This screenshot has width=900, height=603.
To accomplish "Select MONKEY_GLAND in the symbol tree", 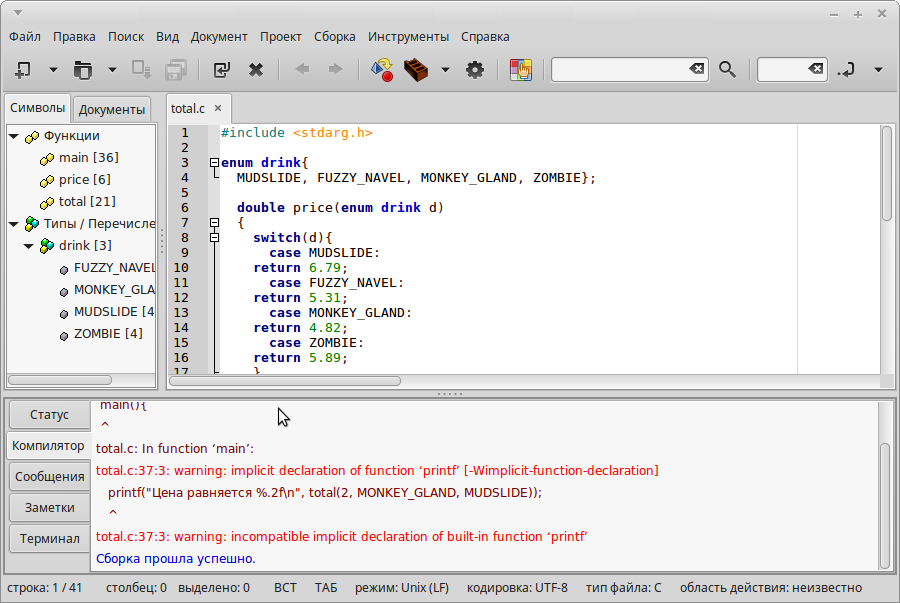I will click(114, 290).
